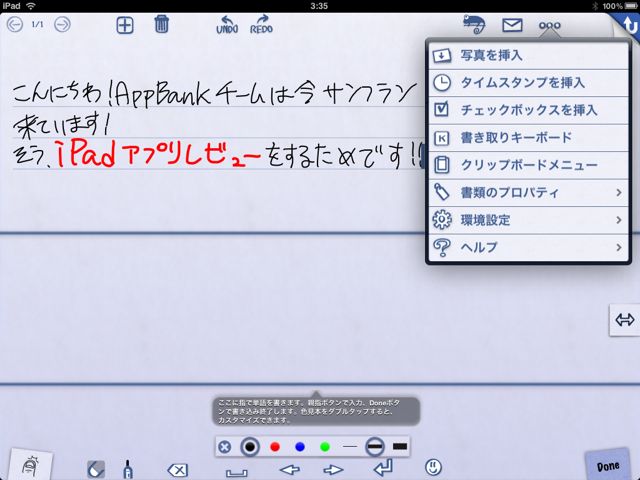
Task: Tap the Wi-Fi status icon
Action: tap(30, 6)
